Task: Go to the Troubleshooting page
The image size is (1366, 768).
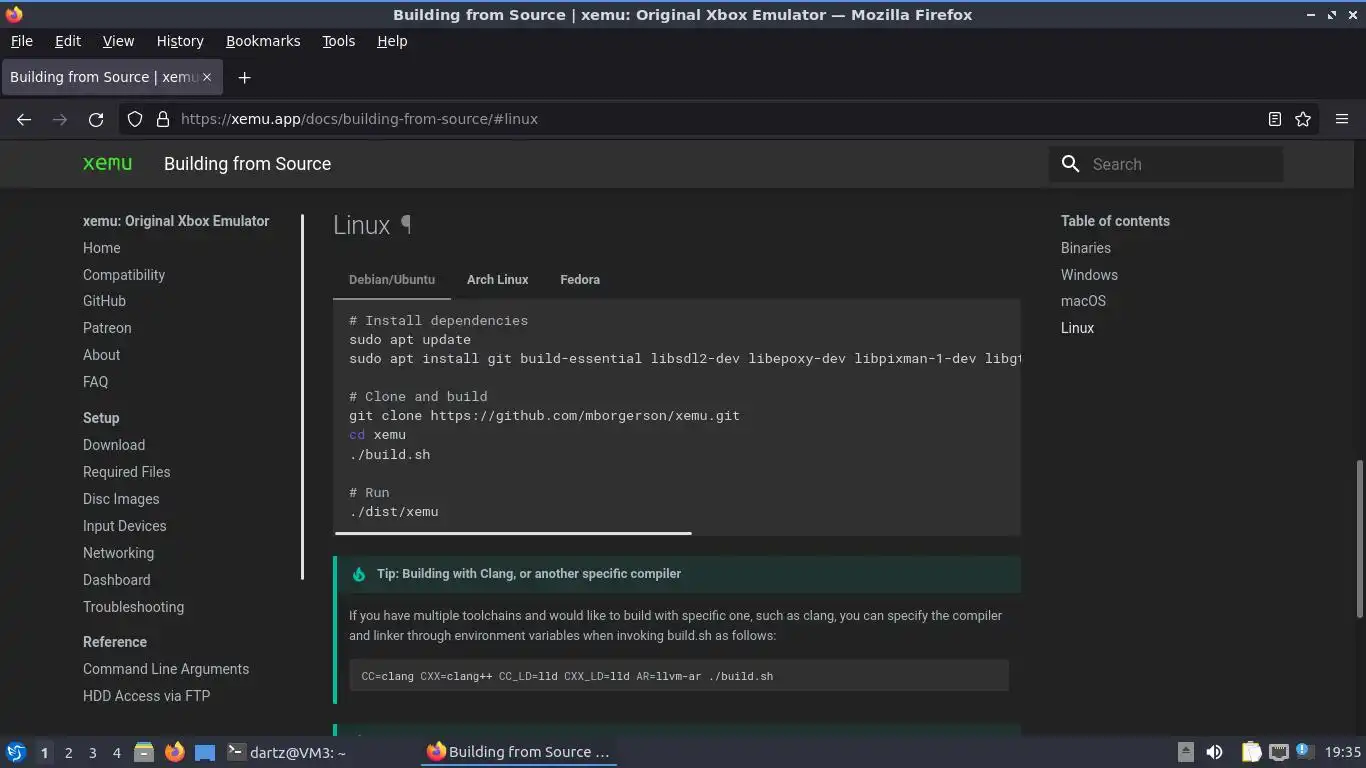Action: point(133,607)
